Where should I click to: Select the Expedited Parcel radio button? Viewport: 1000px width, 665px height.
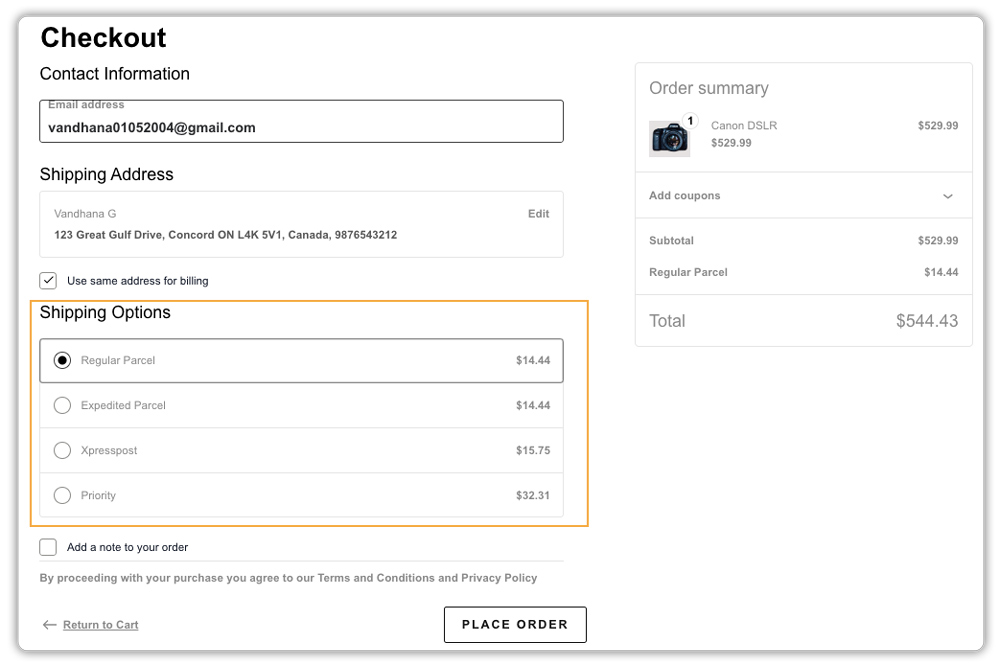[62, 405]
